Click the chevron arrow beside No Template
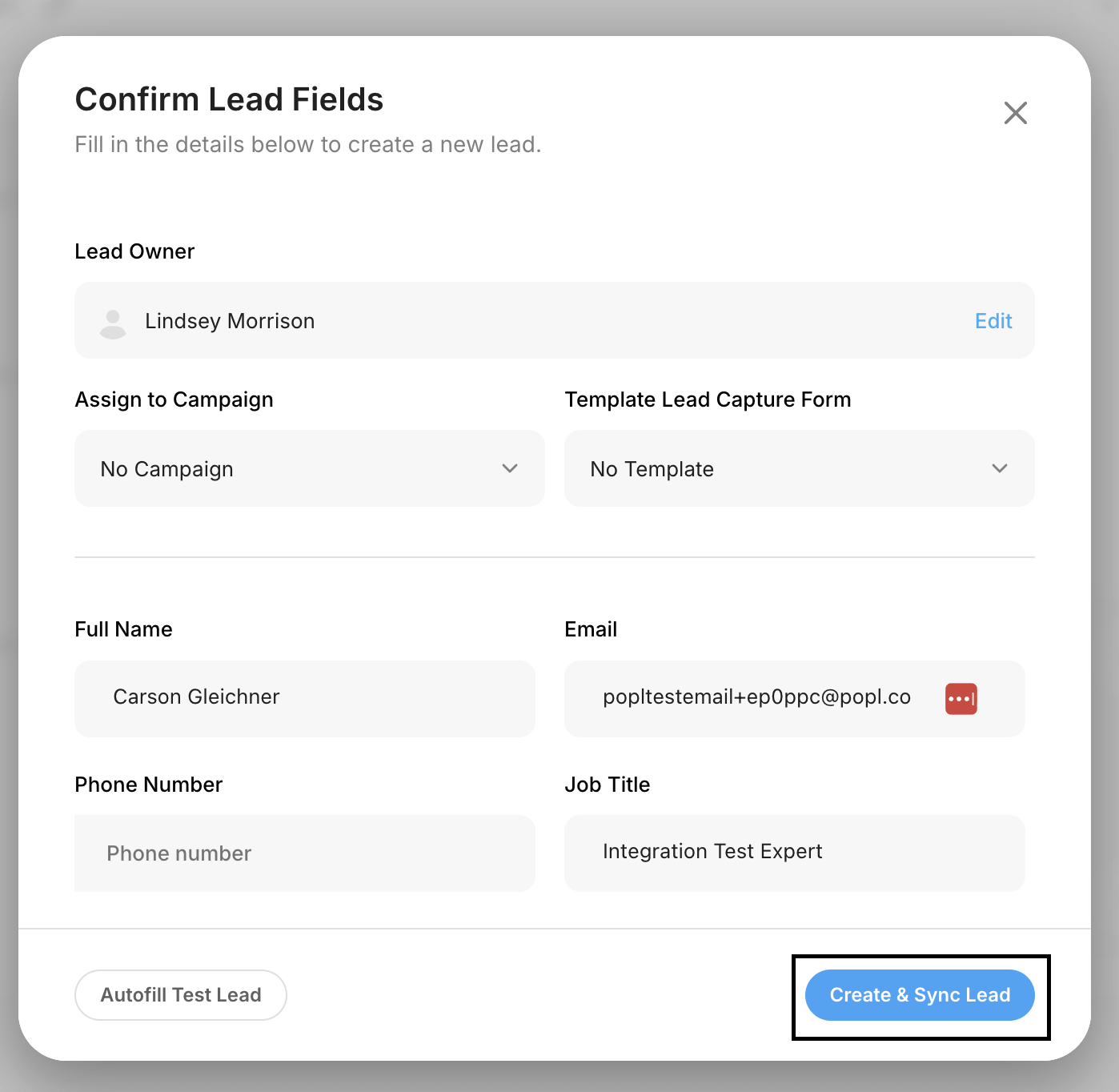The image size is (1119, 1092). pyautogui.click(x=999, y=468)
